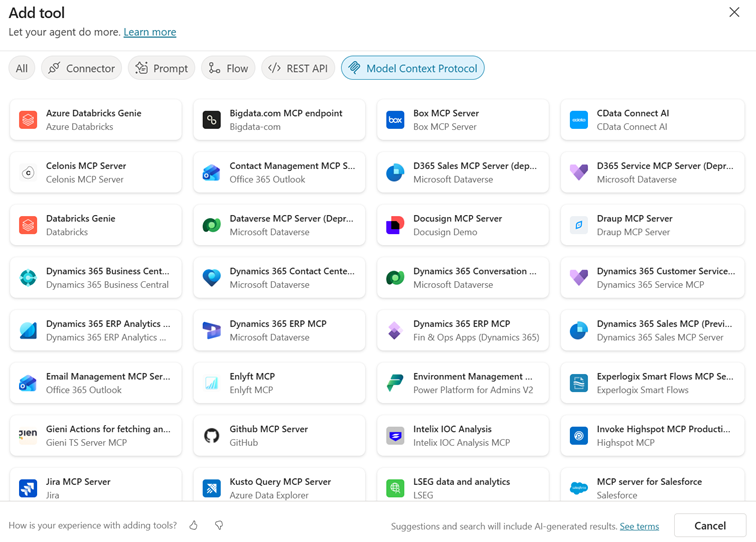Image resolution: width=756 pixels, height=542 pixels.
Task: Click the thumbs down feedback icon
Action: pyautogui.click(x=219, y=525)
